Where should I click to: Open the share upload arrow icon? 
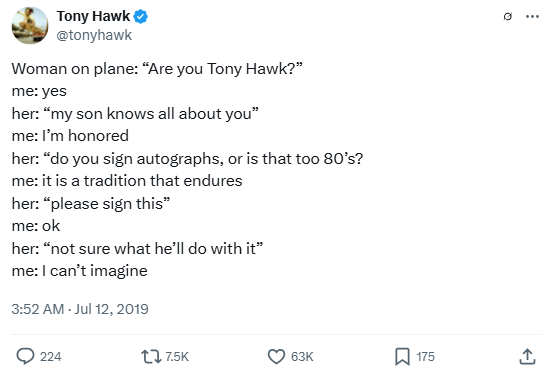click(x=527, y=357)
